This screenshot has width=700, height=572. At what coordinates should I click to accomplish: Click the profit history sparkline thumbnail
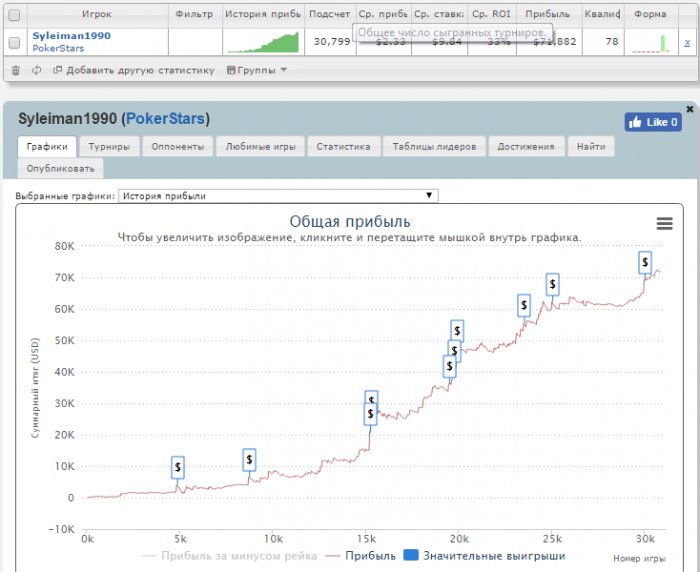point(263,42)
